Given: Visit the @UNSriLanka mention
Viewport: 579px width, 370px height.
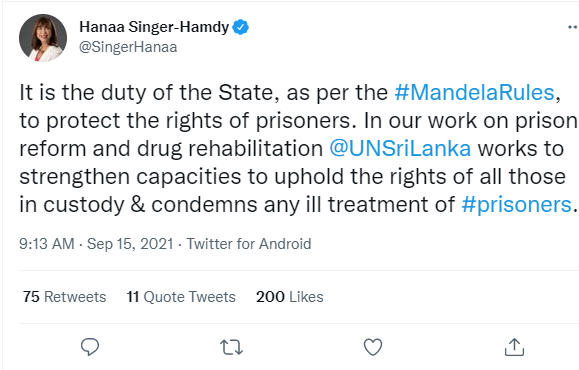Looking at the screenshot, I should [x=400, y=148].
